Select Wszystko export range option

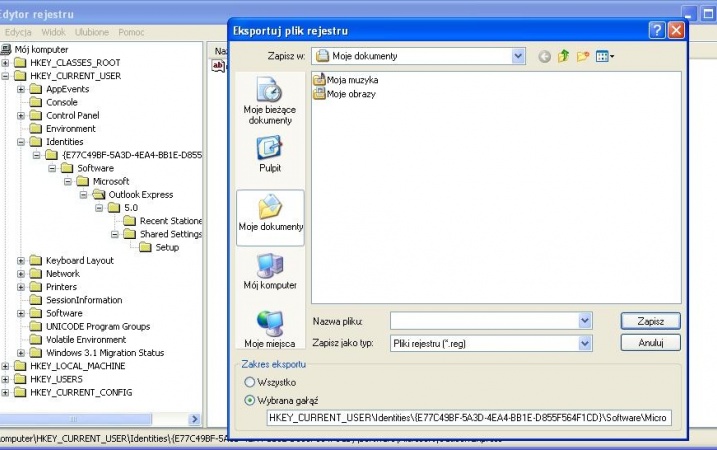click(x=249, y=382)
